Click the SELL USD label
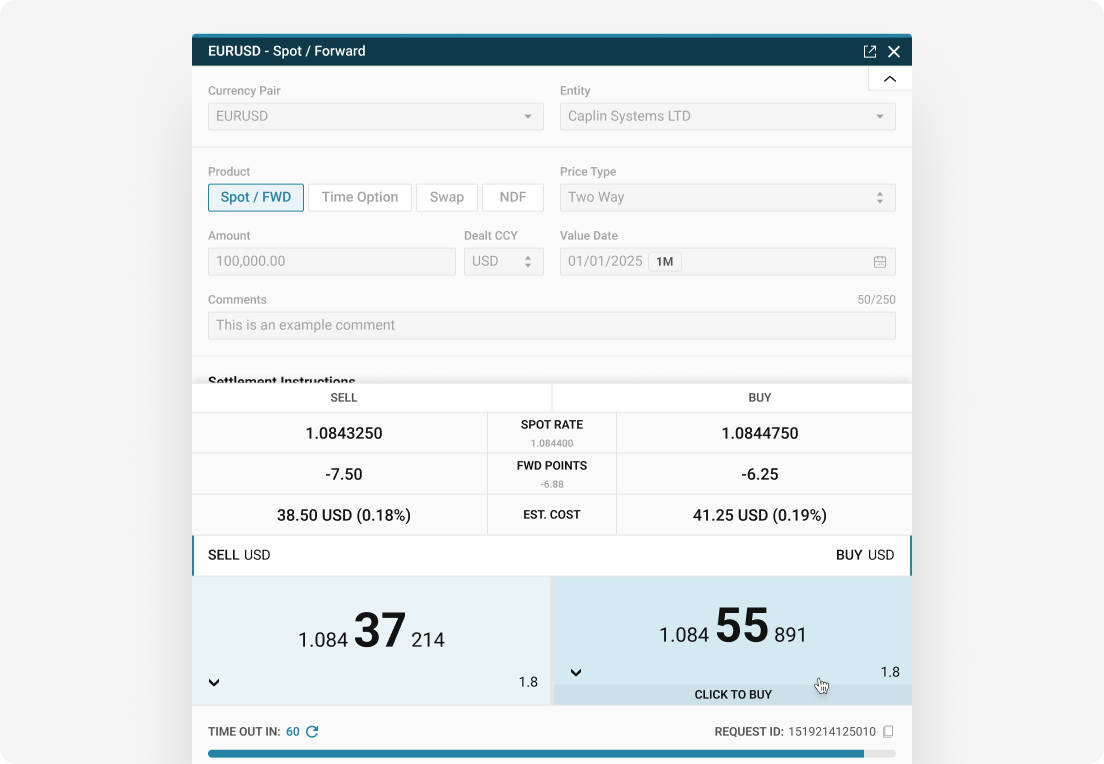 click(x=239, y=555)
